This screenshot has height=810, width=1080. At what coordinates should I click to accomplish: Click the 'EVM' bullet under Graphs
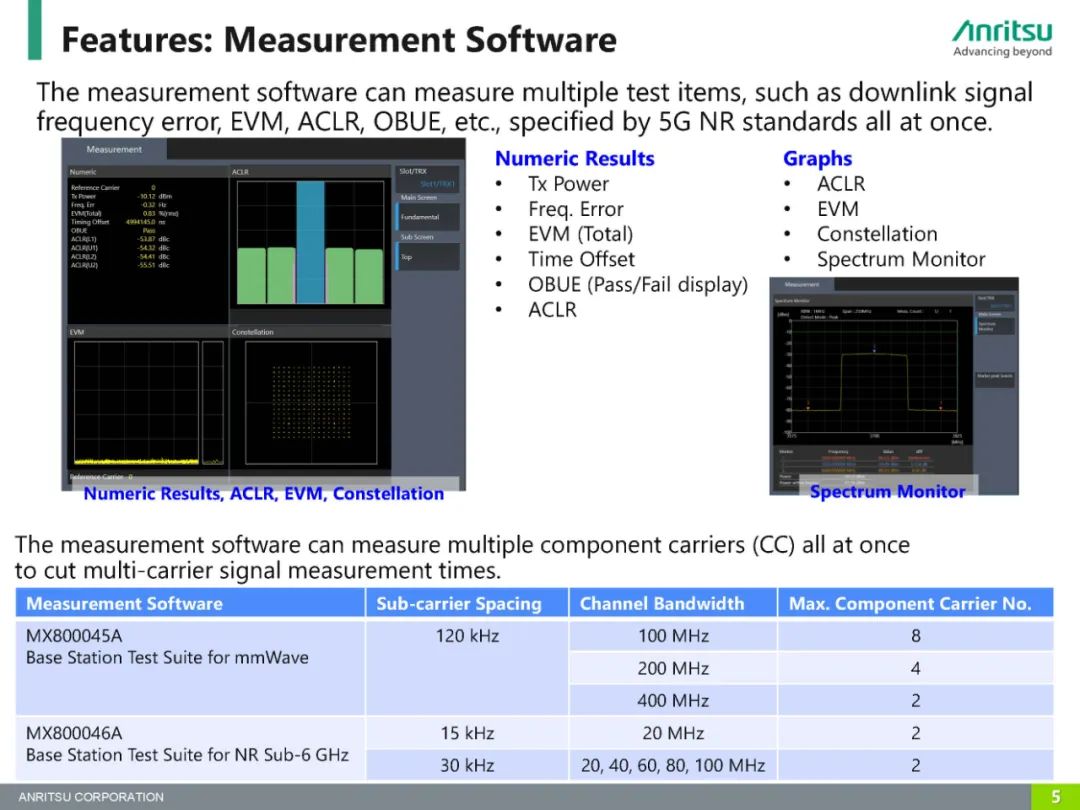click(838, 209)
